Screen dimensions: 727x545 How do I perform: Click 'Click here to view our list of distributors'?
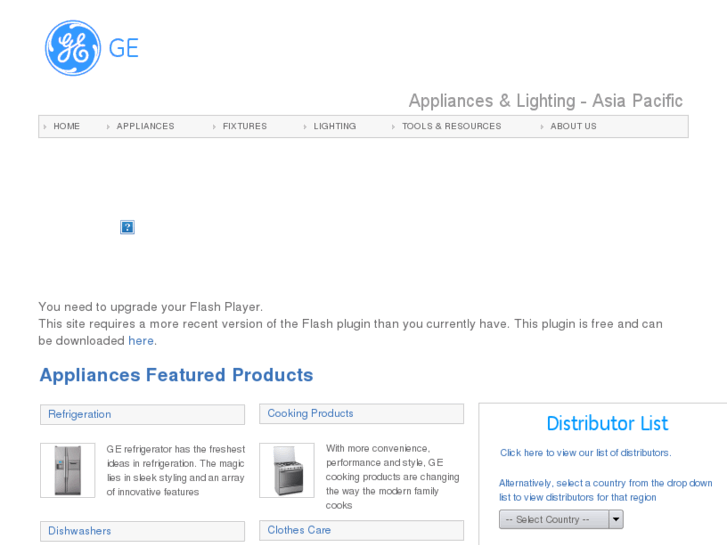point(585,453)
